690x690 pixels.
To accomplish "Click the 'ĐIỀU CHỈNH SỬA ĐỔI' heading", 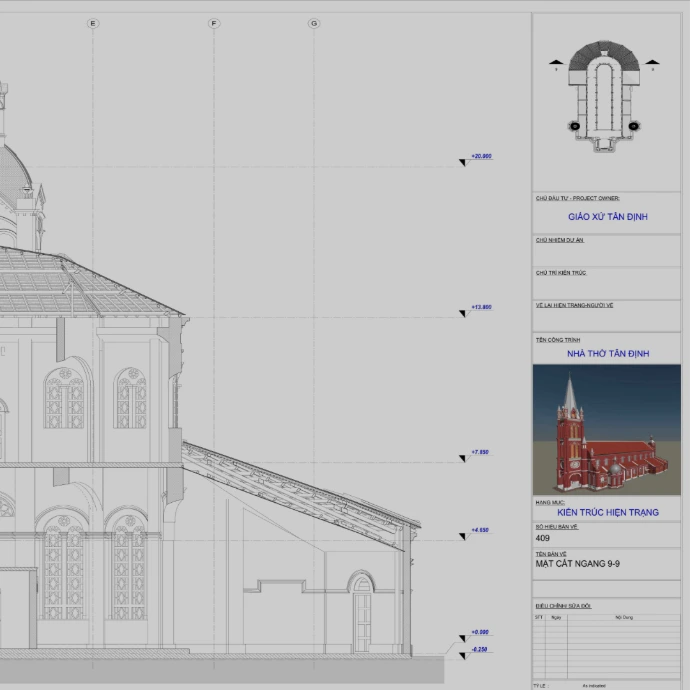I will (x=563, y=606).
